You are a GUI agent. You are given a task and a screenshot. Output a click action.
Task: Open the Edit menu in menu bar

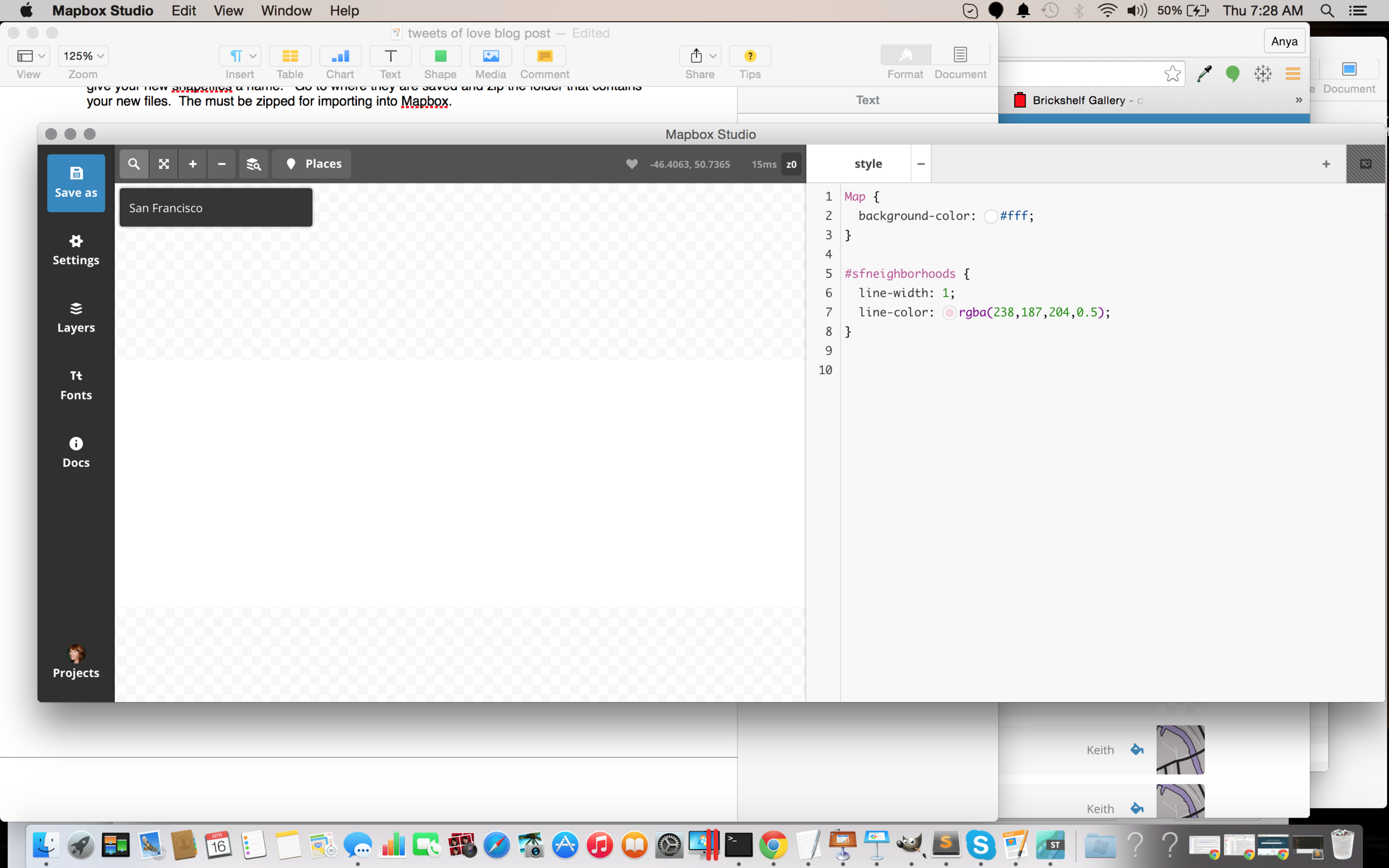click(x=184, y=11)
